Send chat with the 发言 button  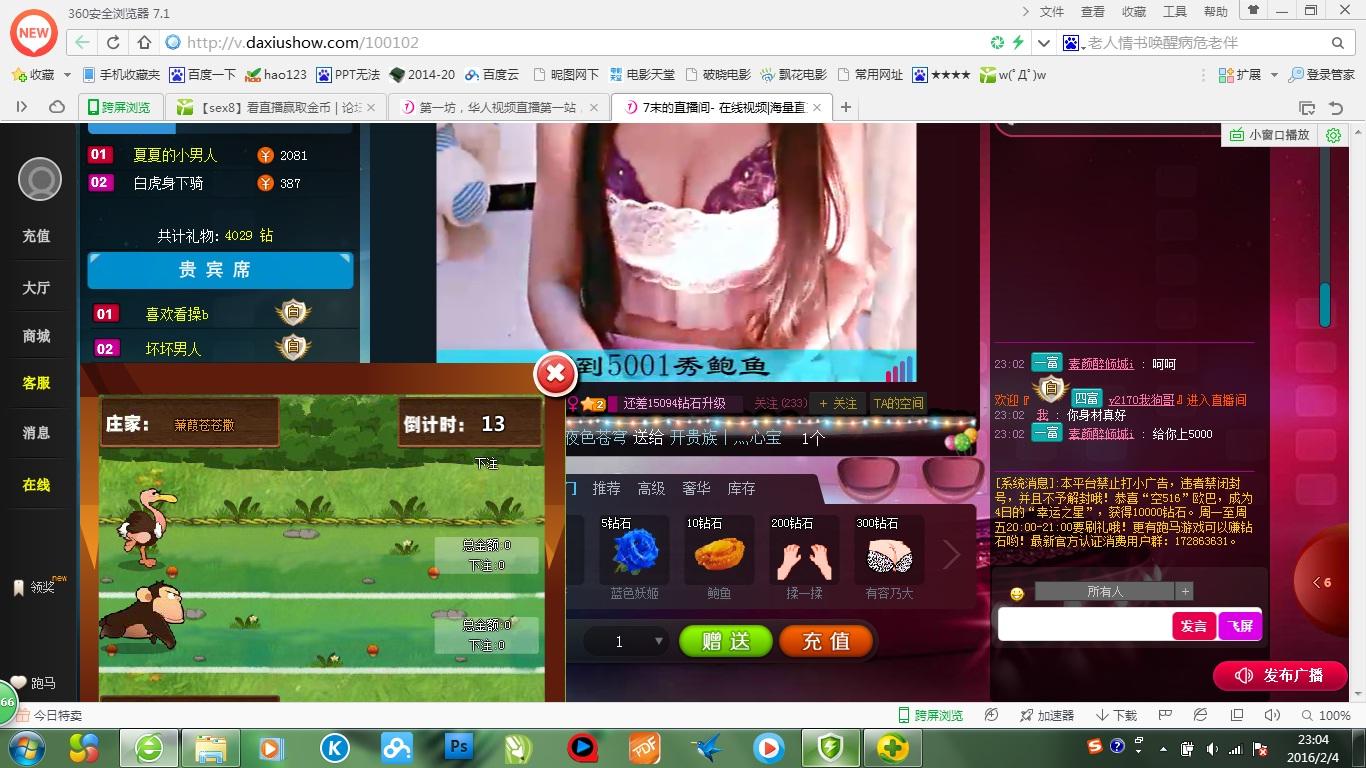click(1194, 626)
